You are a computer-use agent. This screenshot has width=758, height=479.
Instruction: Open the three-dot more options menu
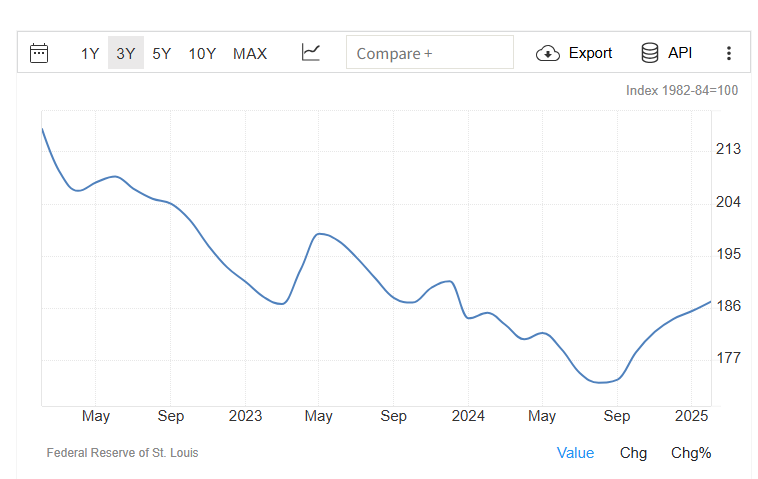pos(729,53)
